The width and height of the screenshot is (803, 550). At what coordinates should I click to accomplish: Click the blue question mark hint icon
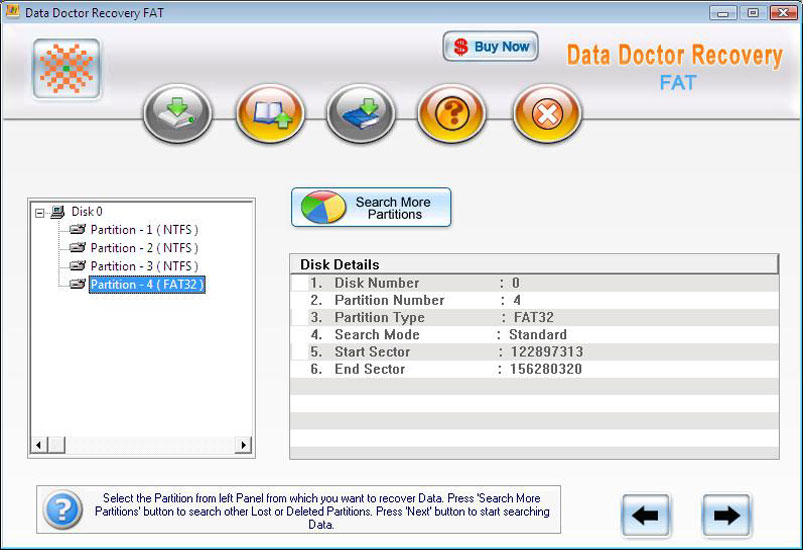(63, 510)
